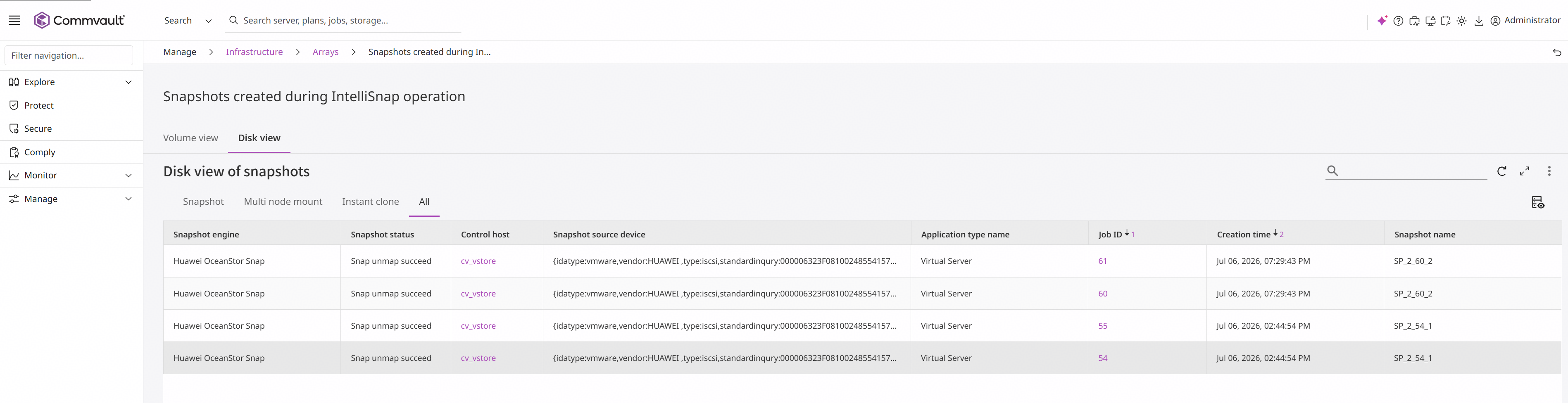Open the Administrator user menu

point(1532,20)
